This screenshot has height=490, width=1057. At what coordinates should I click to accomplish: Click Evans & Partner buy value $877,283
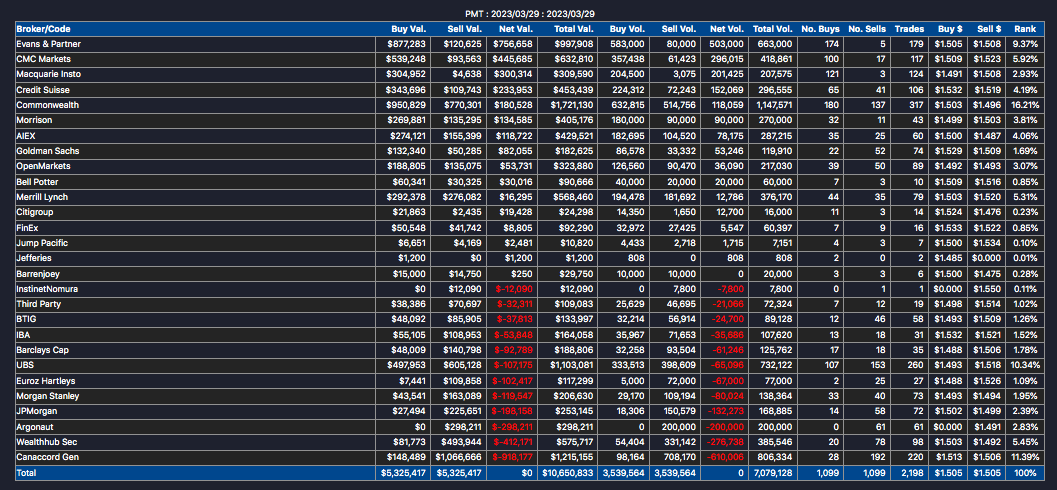pos(406,44)
